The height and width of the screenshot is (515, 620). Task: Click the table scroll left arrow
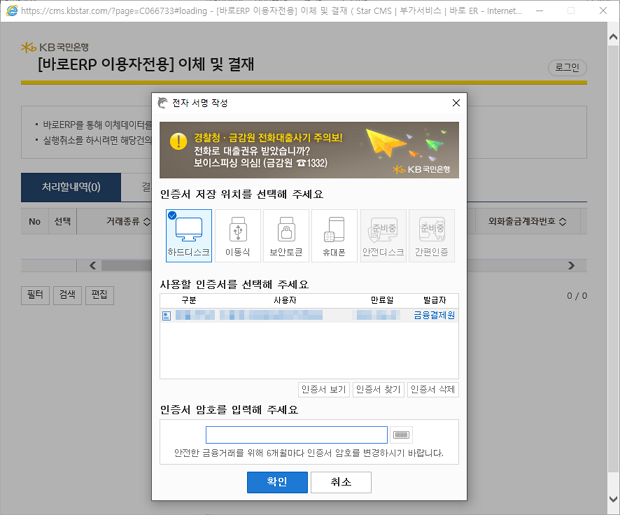click(93, 265)
